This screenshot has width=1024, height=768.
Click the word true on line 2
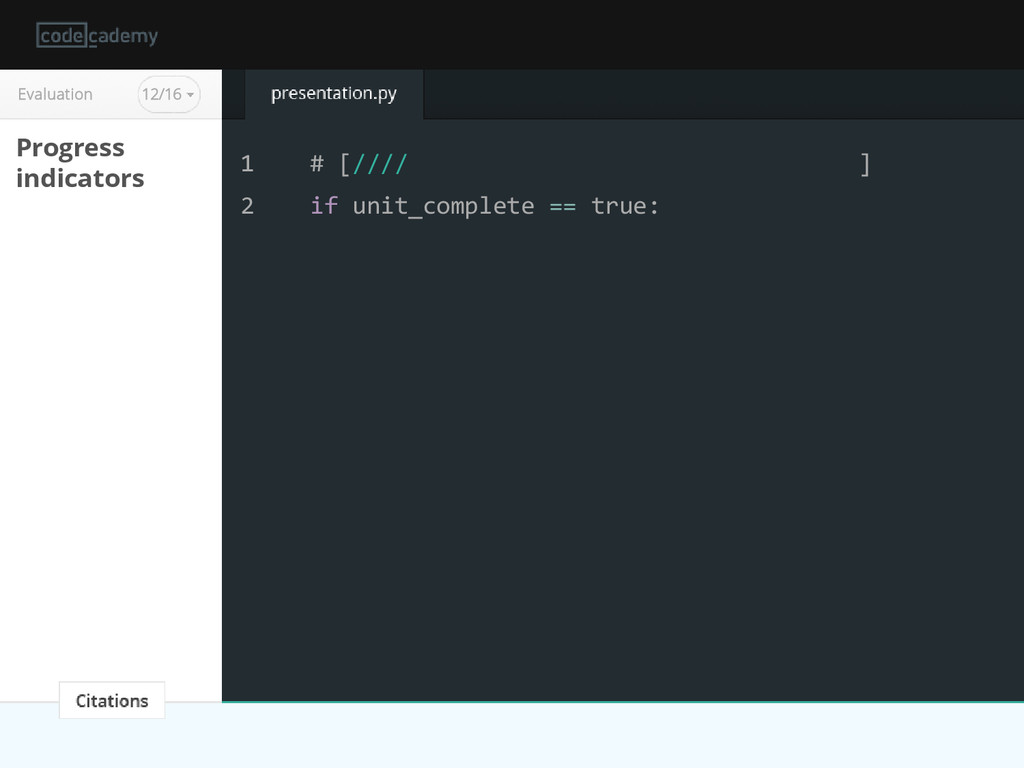point(618,206)
